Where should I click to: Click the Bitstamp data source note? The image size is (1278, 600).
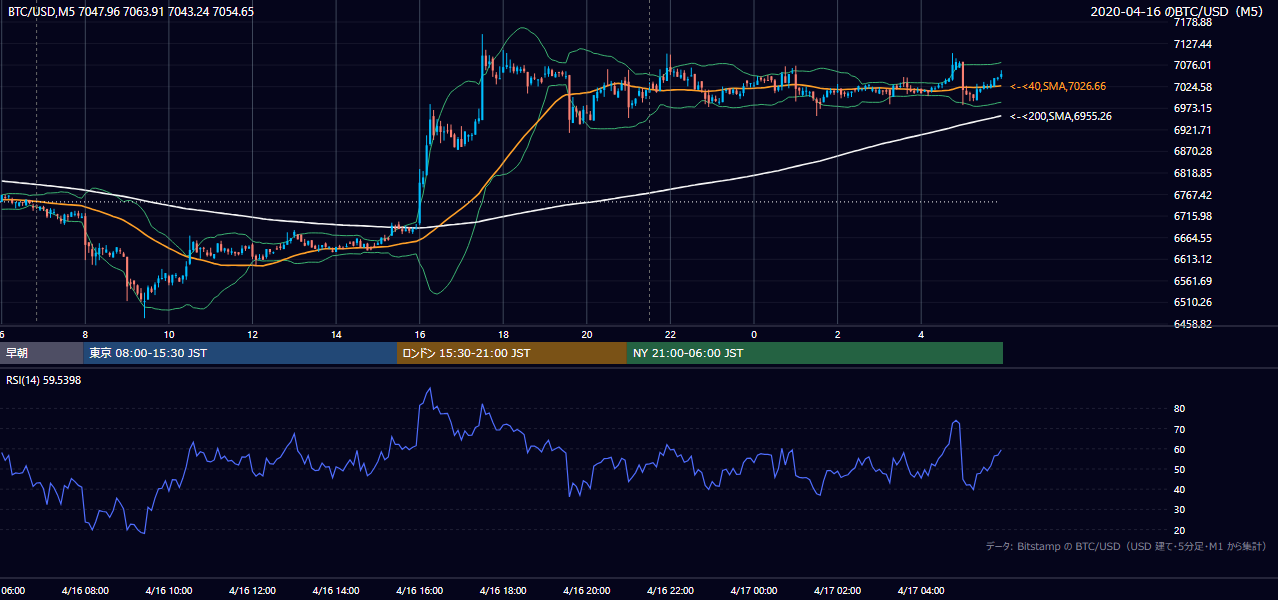1126,546
